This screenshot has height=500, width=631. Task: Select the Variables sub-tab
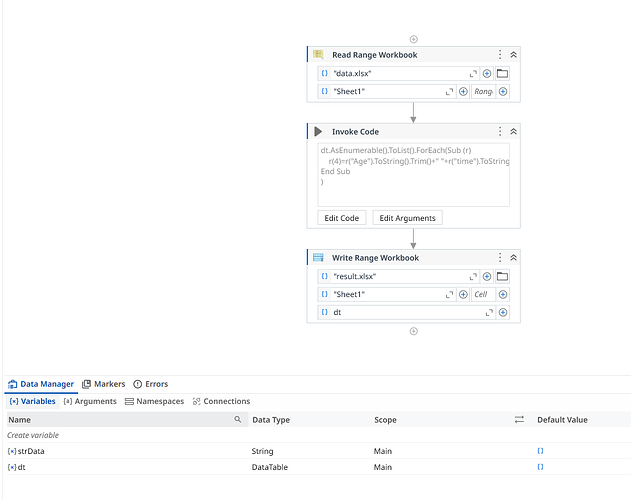click(x=33, y=401)
